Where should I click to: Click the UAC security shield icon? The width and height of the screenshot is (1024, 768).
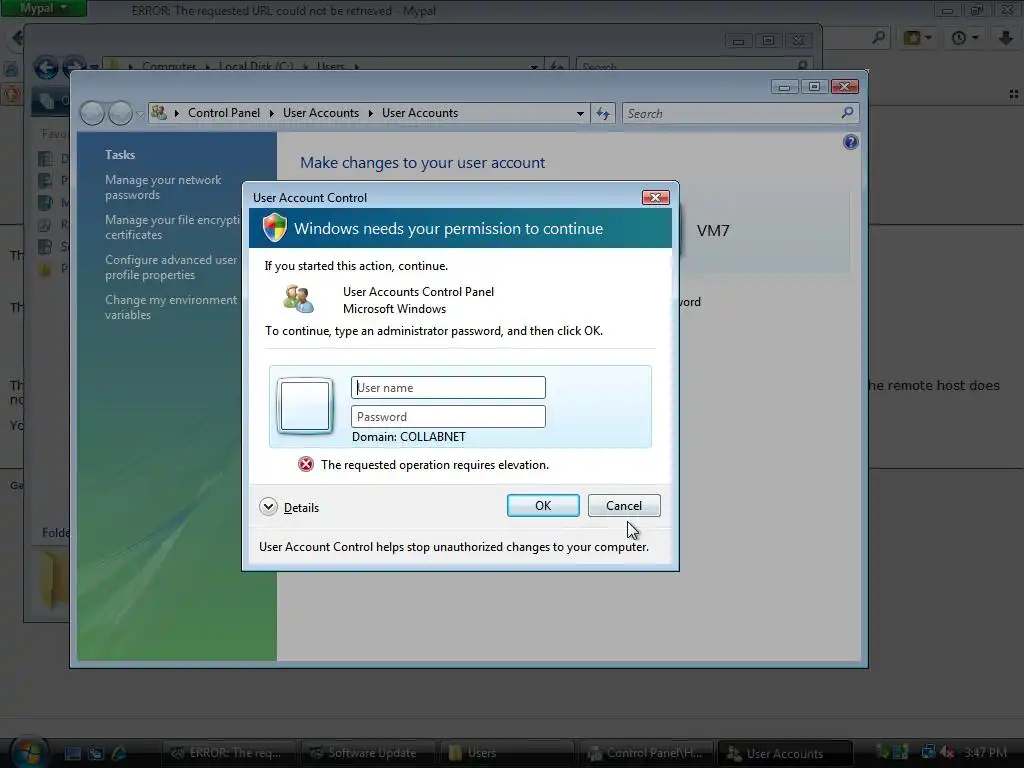[275, 228]
